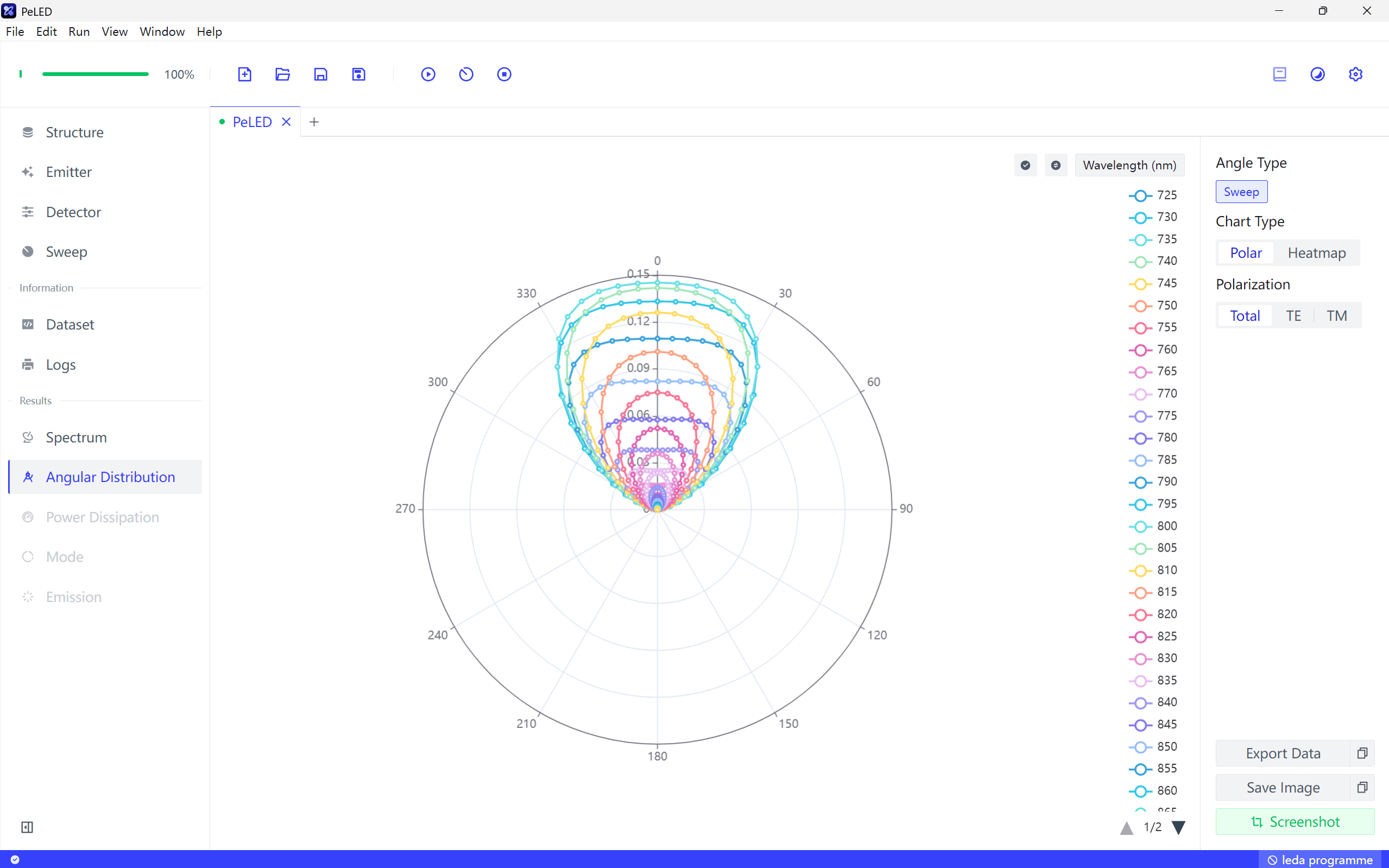Select Angular Distribution results

coord(105,477)
